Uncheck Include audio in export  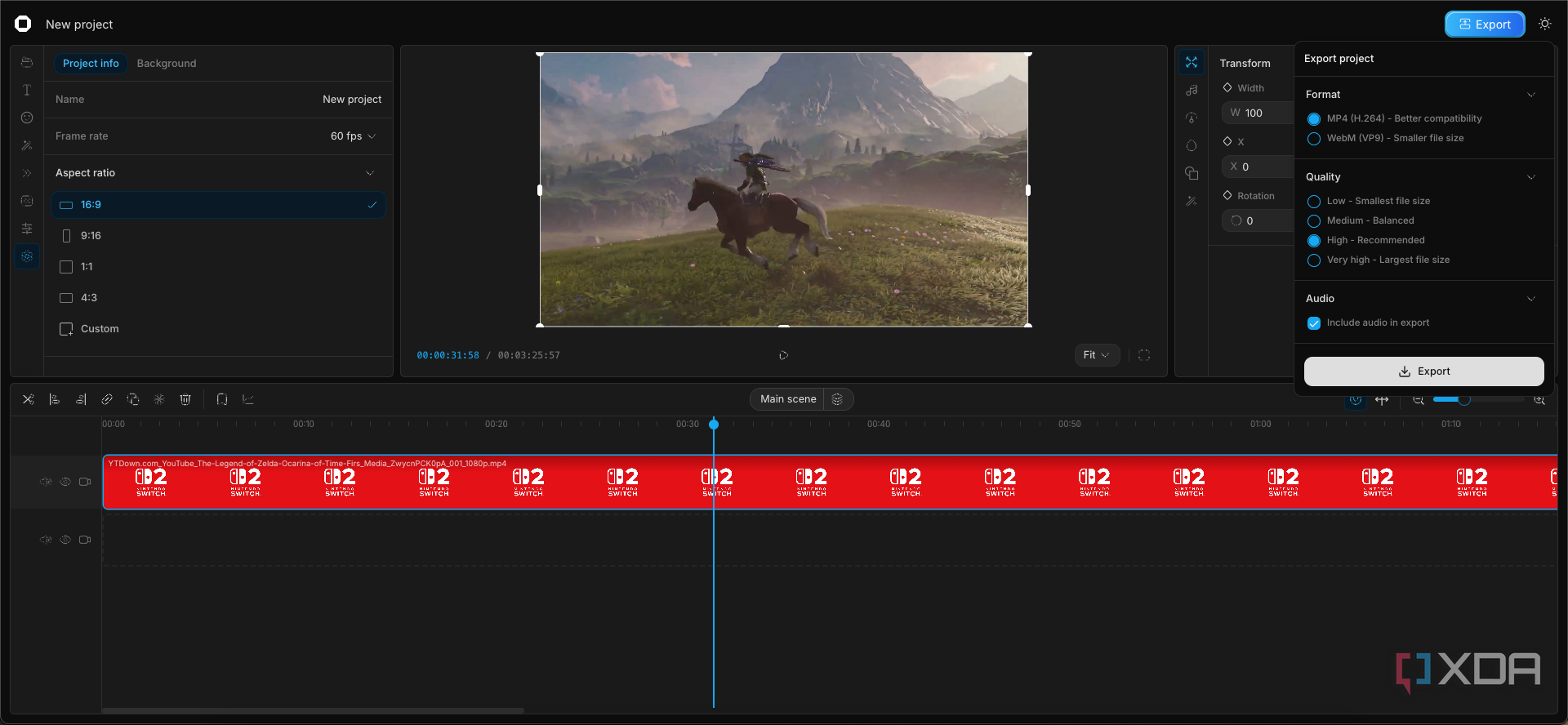[1314, 323]
